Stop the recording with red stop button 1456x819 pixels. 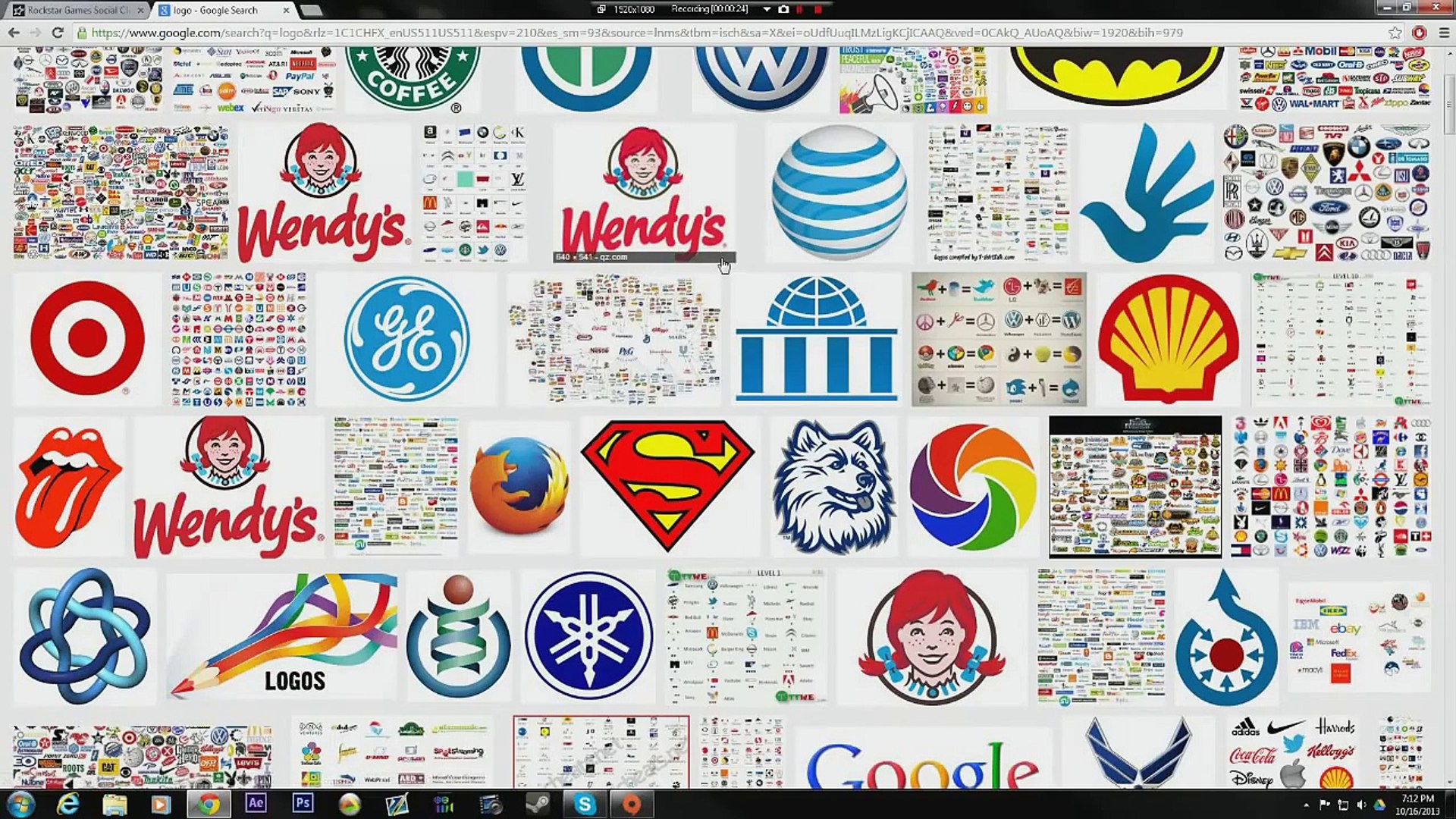817,9
